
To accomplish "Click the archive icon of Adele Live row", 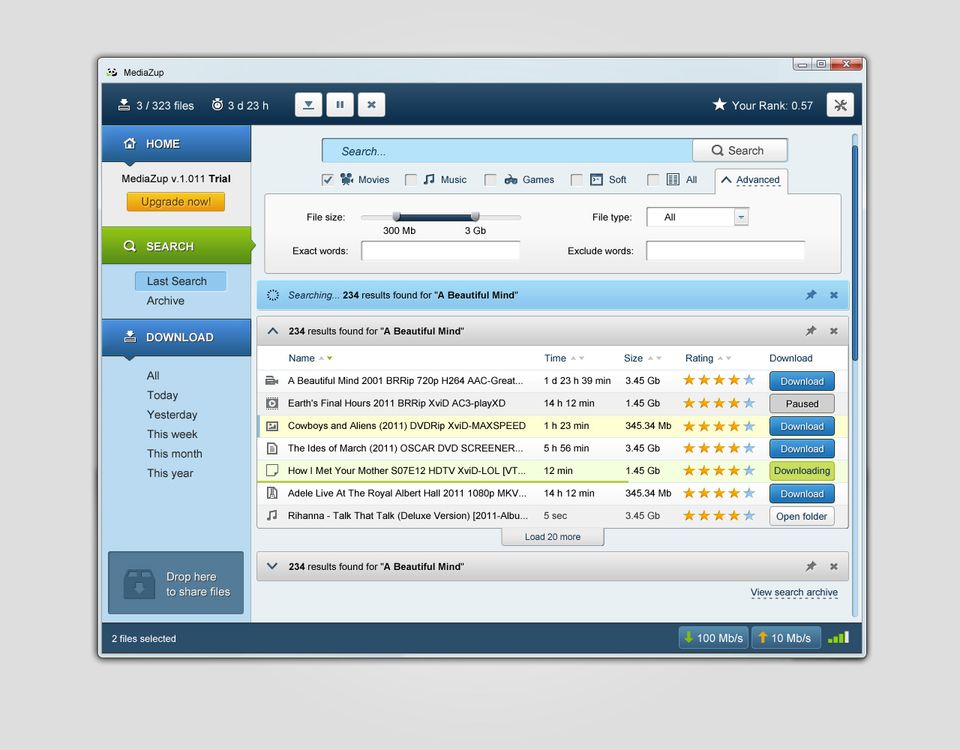I will (272, 493).
